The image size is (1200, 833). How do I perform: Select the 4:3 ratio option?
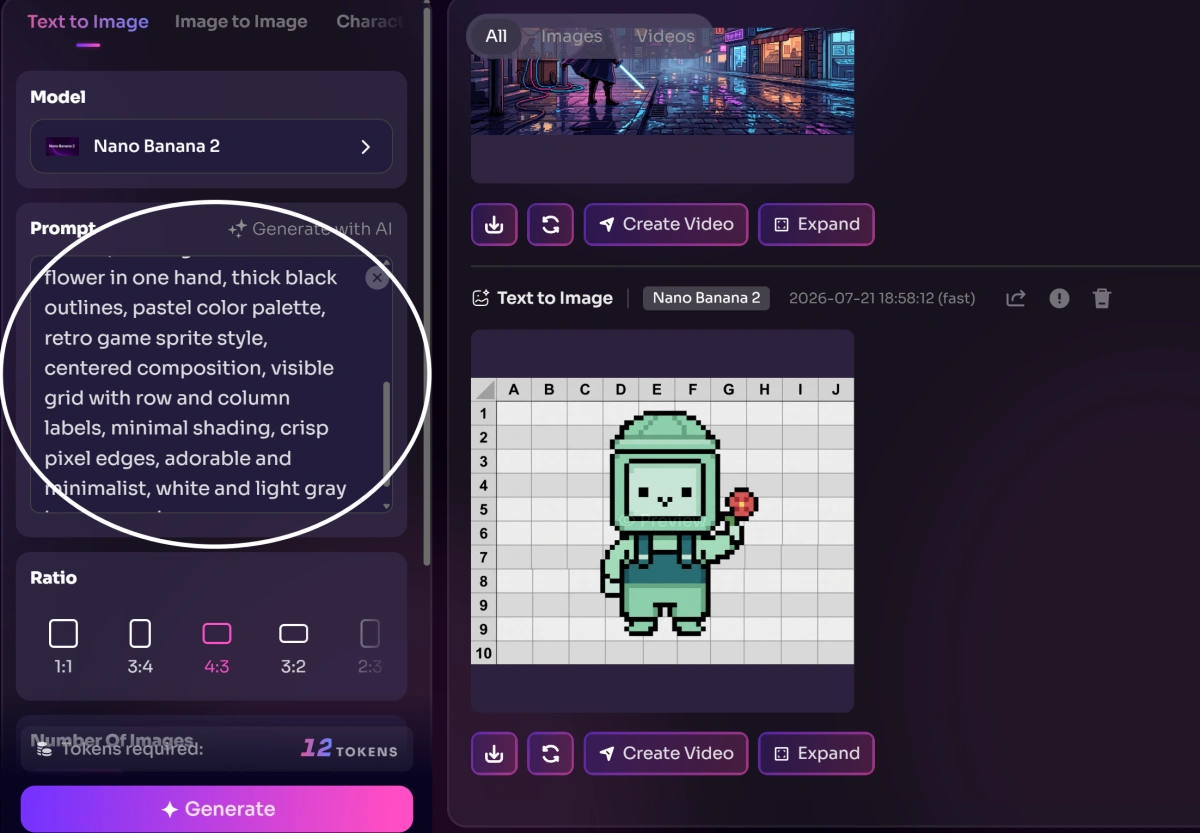[x=217, y=645]
